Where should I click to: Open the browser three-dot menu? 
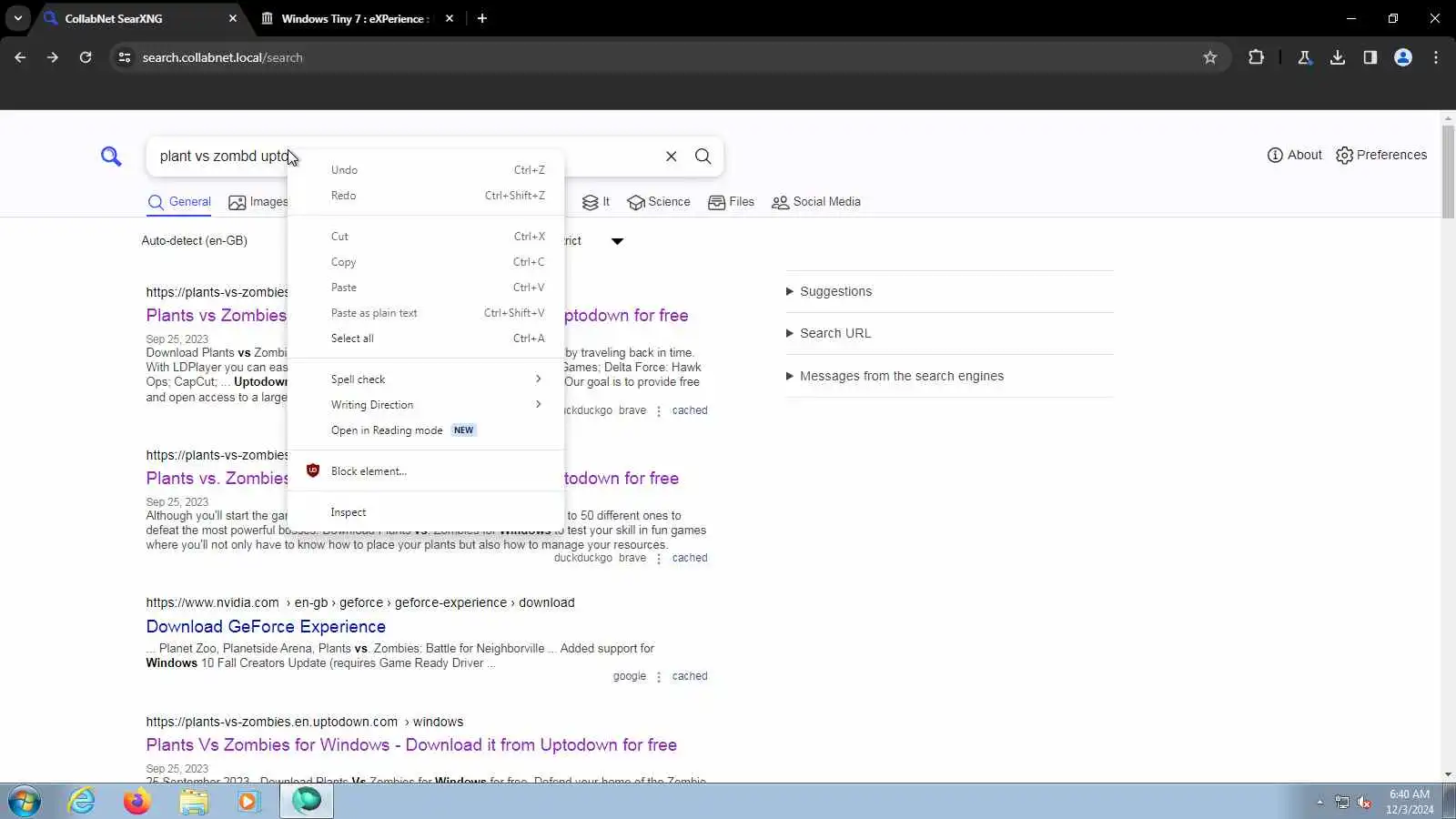pyautogui.click(x=1436, y=57)
